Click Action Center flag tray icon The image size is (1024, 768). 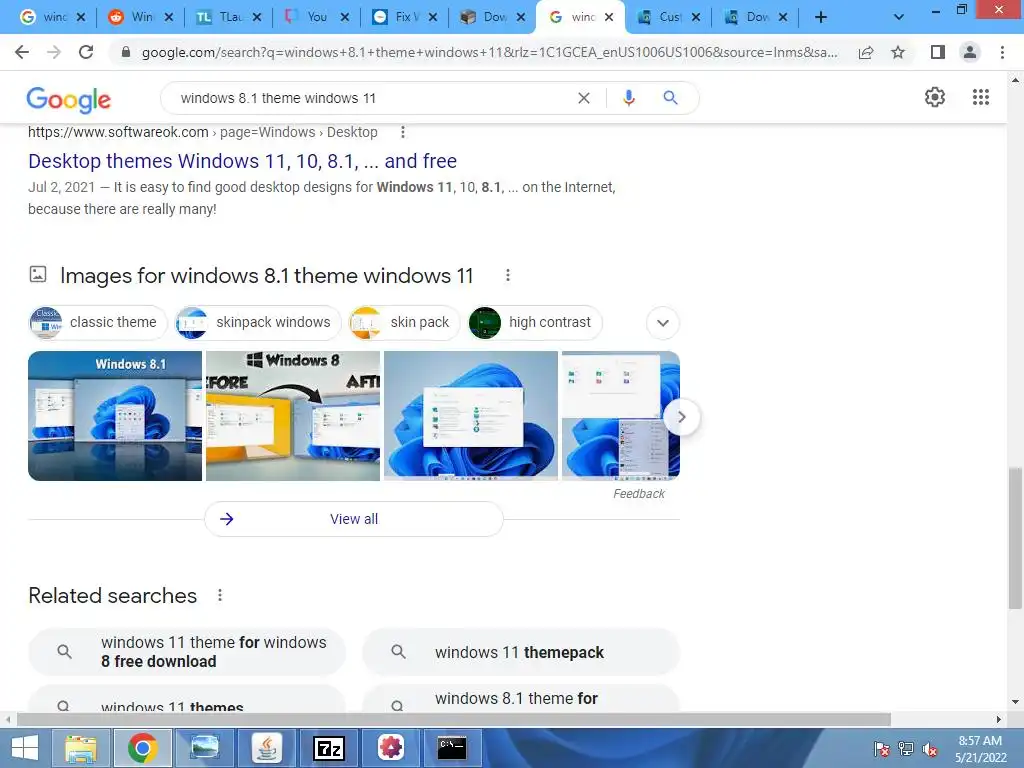coord(882,750)
